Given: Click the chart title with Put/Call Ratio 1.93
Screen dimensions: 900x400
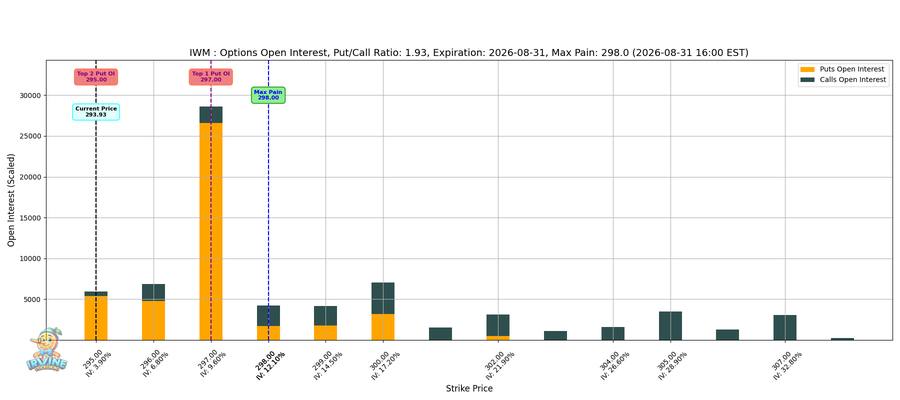Looking at the screenshot, I should click(x=469, y=53).
